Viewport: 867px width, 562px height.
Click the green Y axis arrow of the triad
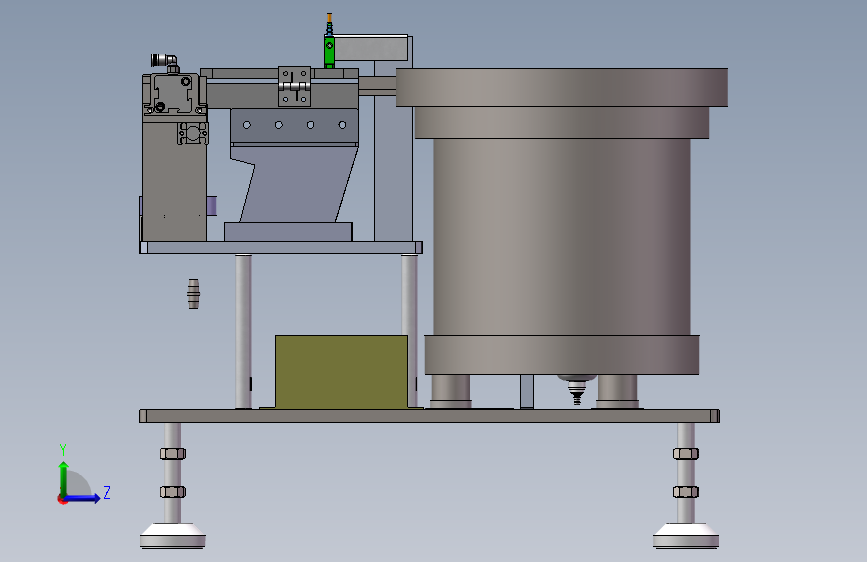(64, 478)
